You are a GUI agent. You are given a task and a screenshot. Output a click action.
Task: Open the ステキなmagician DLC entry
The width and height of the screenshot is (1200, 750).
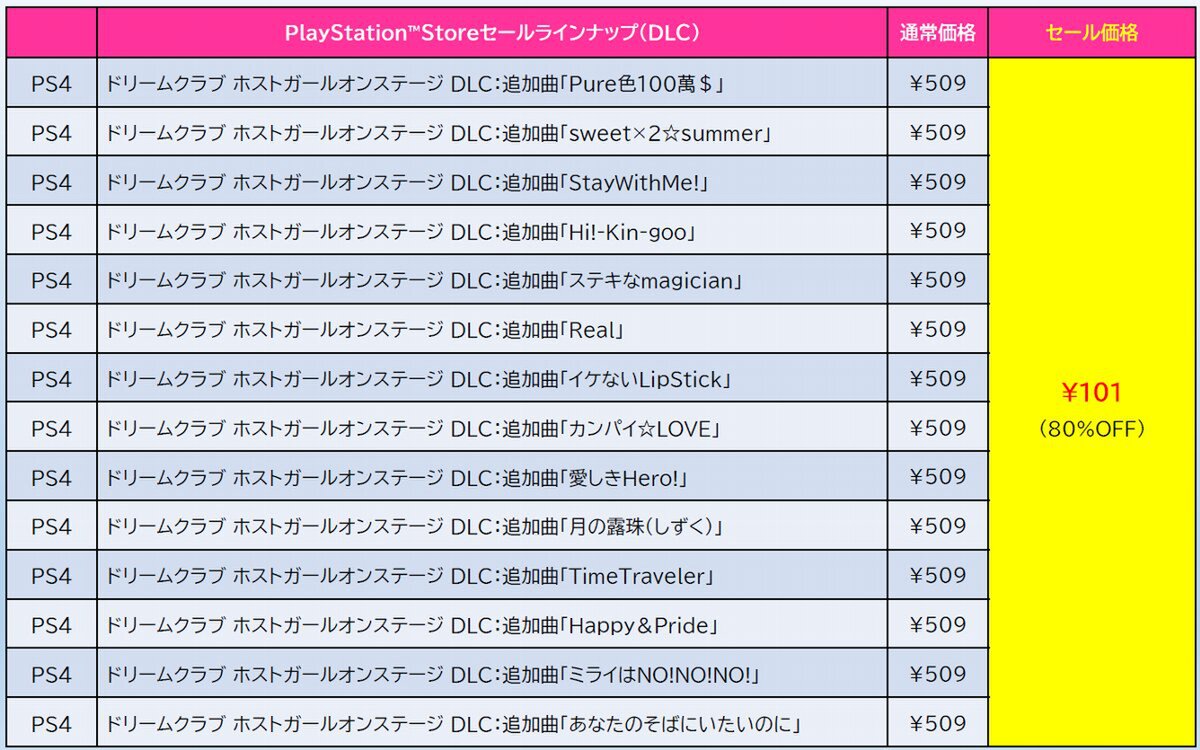click(423, 280)
